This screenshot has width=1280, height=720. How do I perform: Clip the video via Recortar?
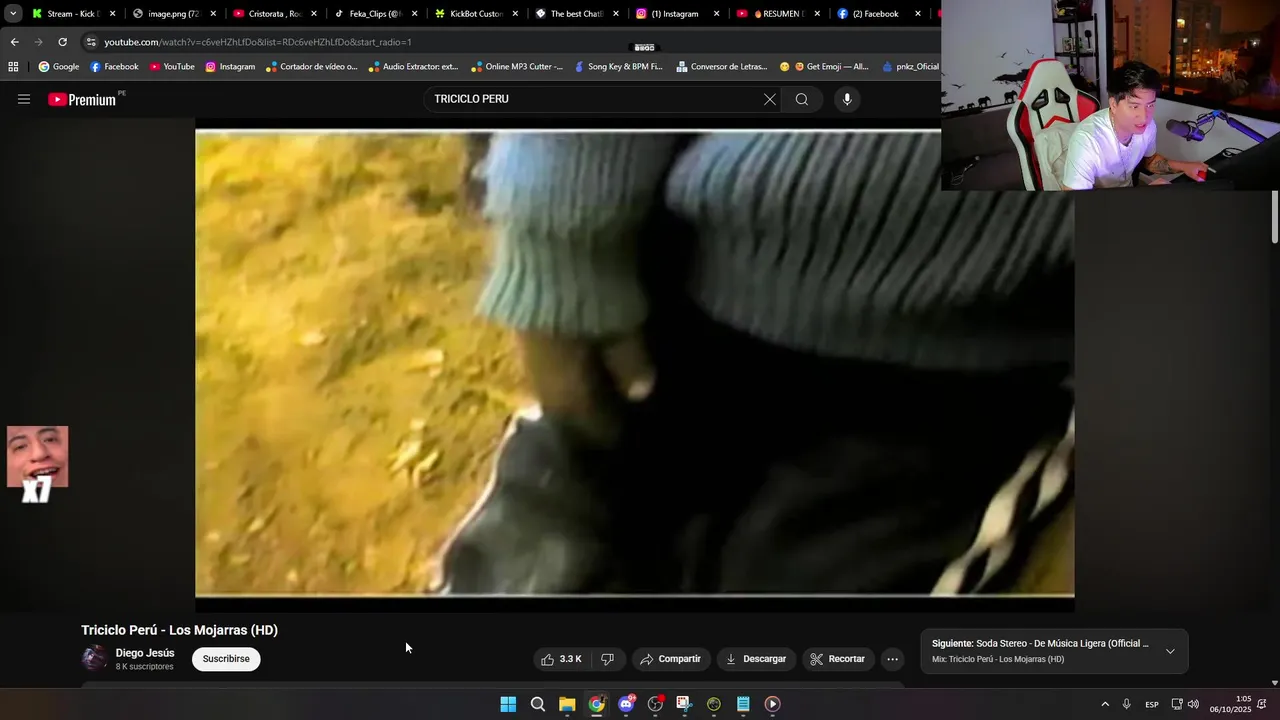pyautogui.click(x=837, y=659)
